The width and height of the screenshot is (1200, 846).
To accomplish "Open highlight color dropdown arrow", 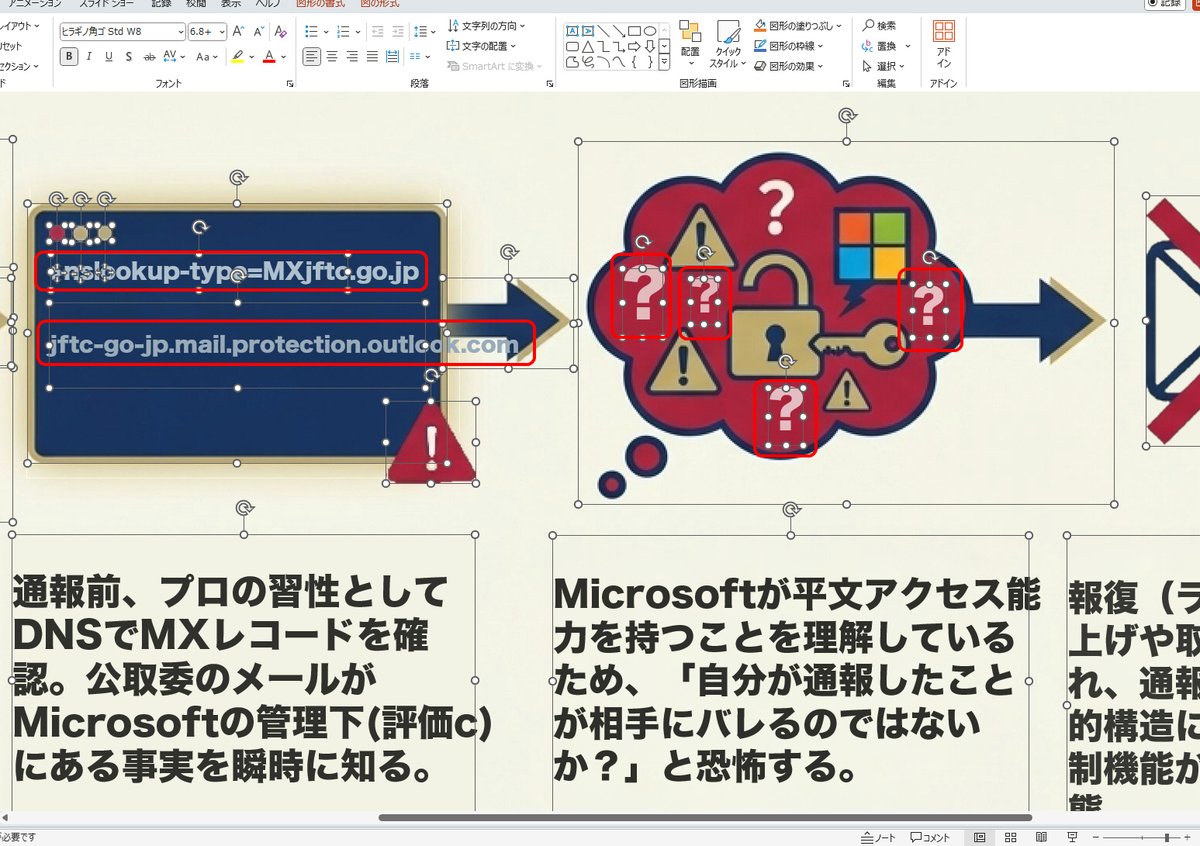I will pos(251,57).
